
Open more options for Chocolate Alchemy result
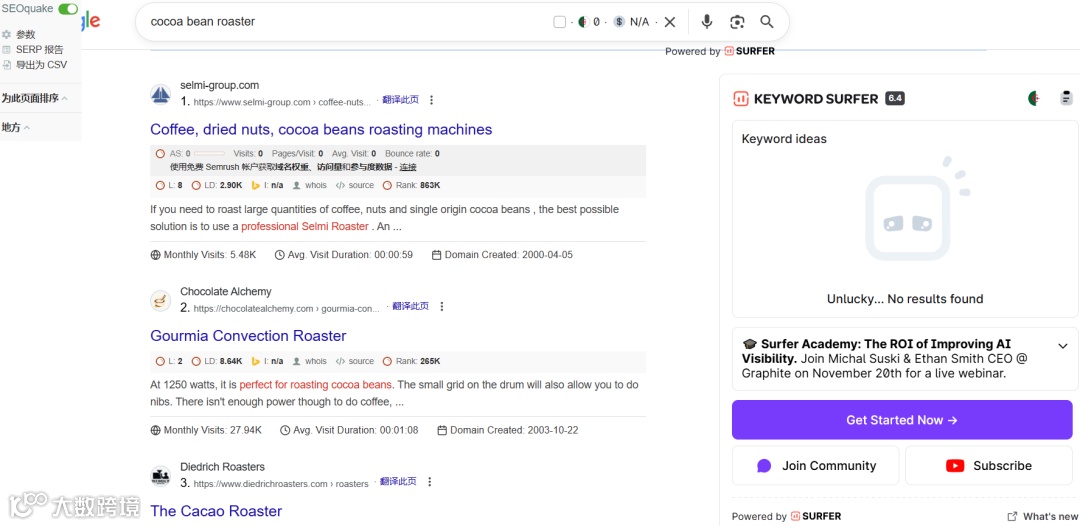442,306
